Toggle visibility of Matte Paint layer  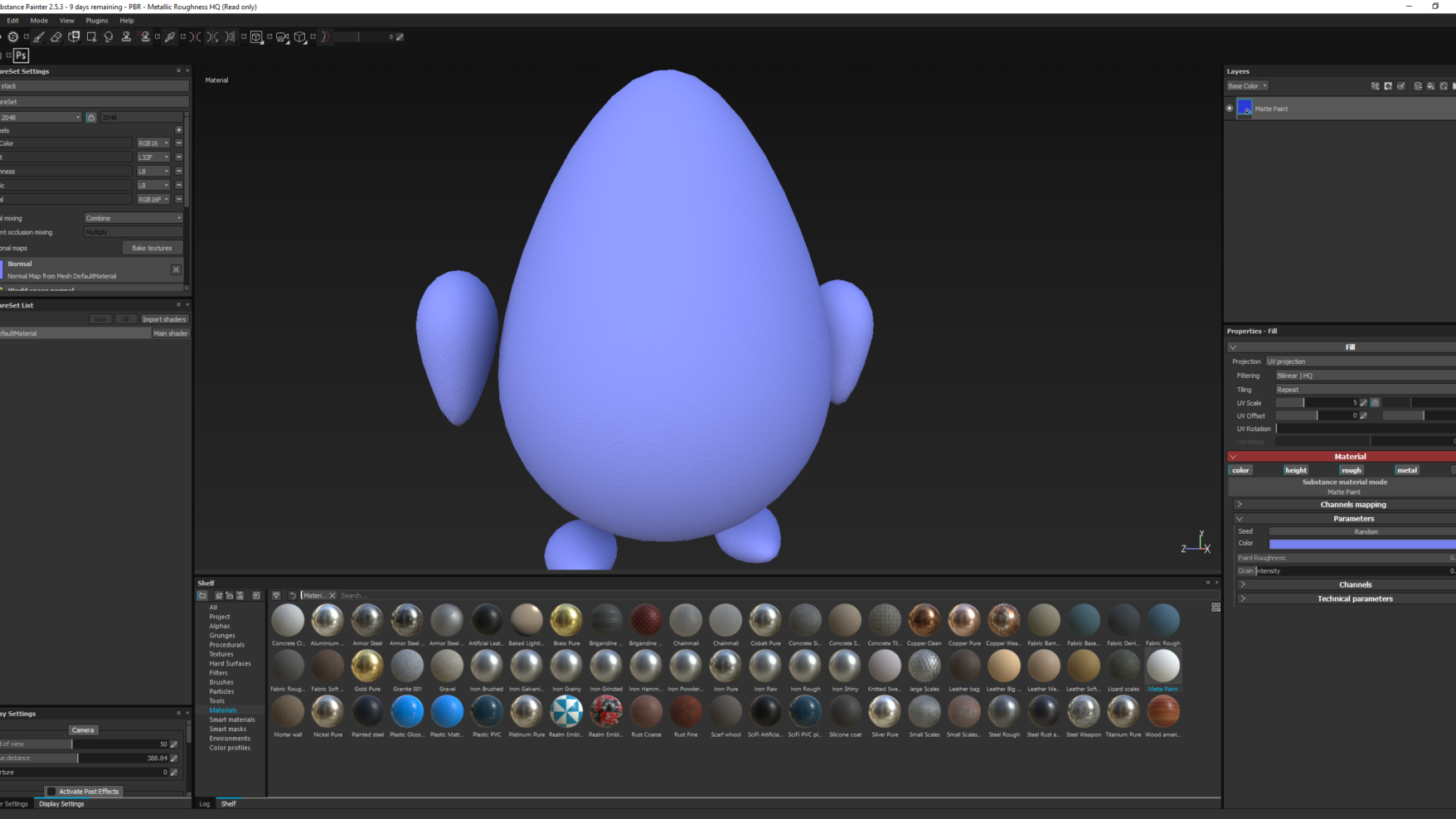pos(1230,109)
